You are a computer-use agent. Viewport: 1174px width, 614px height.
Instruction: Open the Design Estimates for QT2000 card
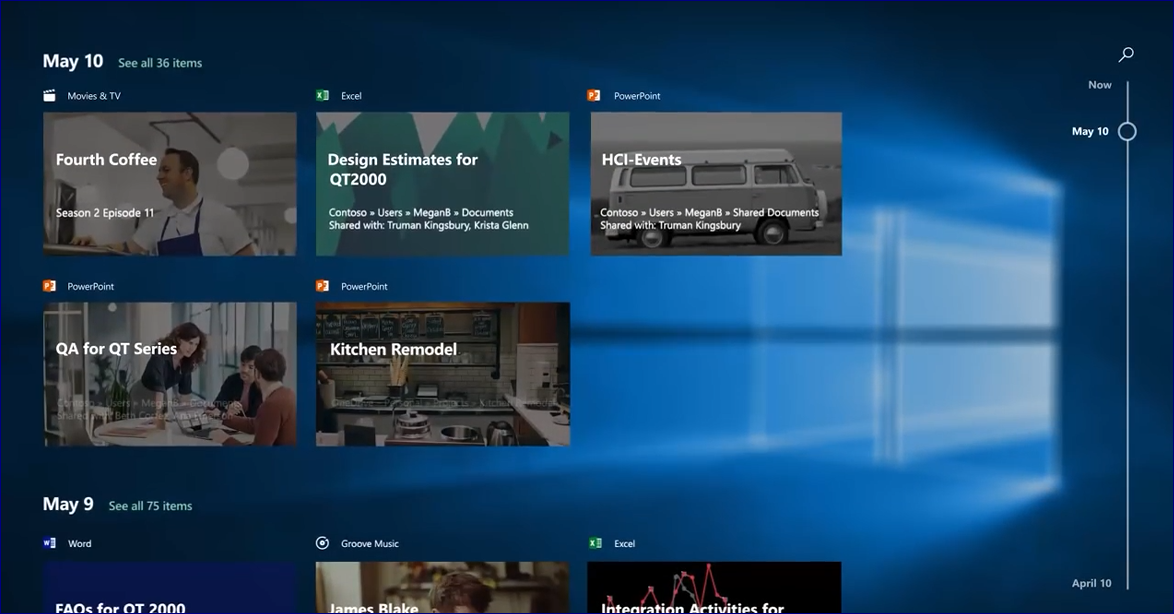pos(442,182)
